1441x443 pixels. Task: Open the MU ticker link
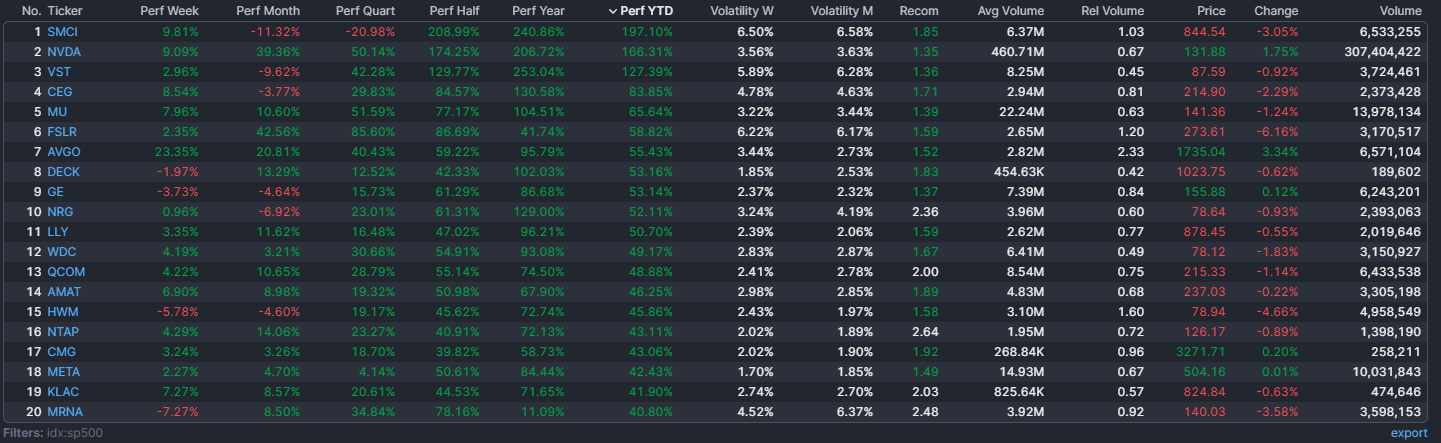(57, 112)
